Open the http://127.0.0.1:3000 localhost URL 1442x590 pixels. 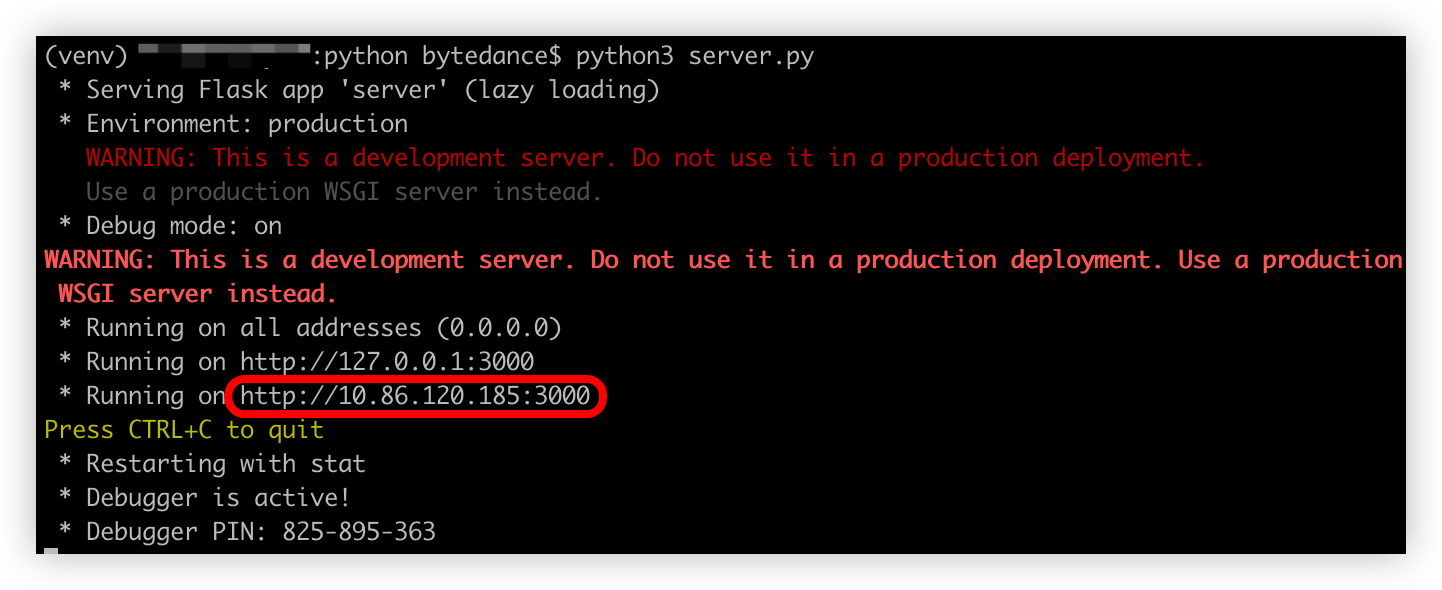coord(386,362)
